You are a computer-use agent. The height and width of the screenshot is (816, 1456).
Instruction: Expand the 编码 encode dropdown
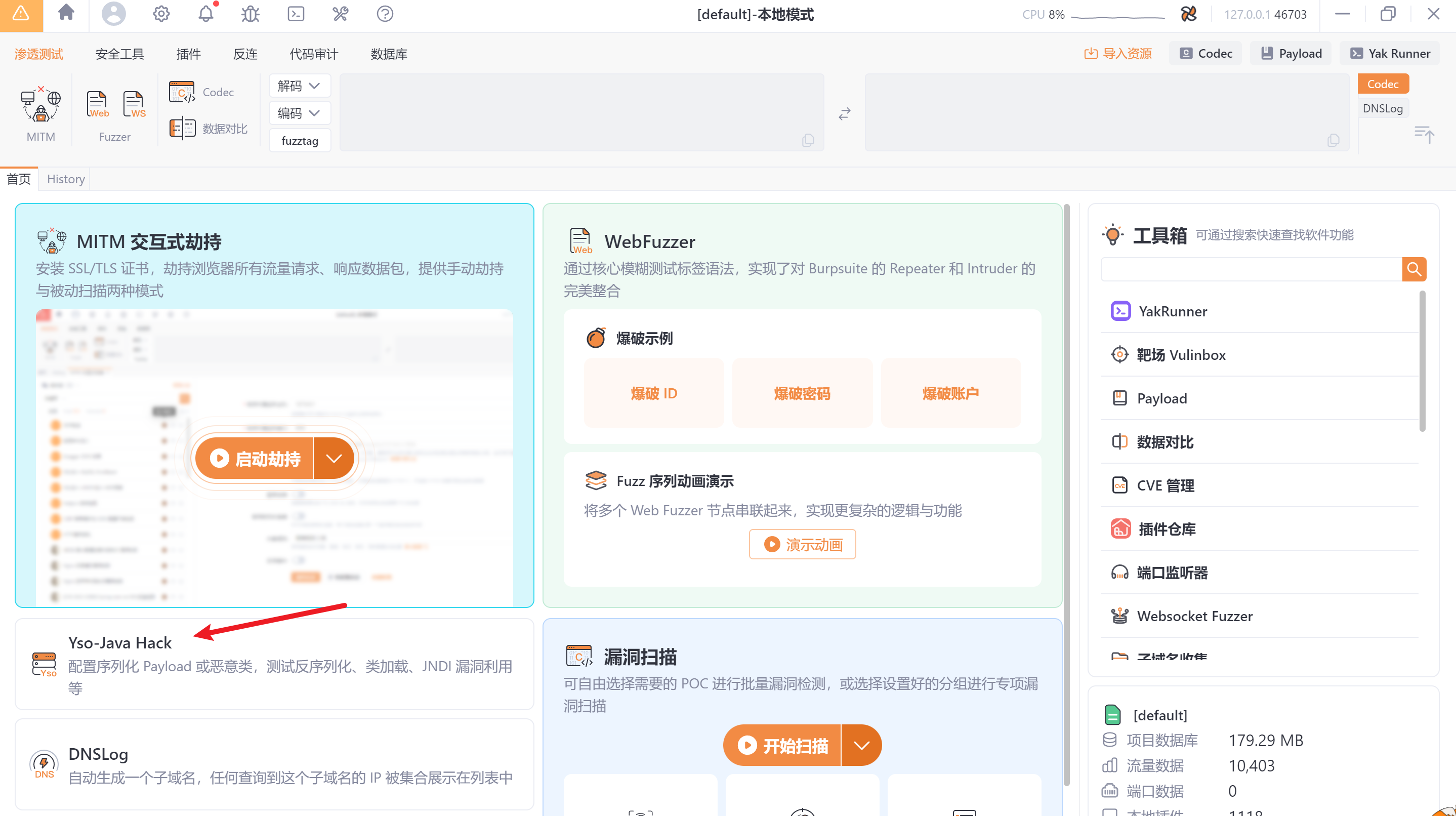[x=299, y=113]
